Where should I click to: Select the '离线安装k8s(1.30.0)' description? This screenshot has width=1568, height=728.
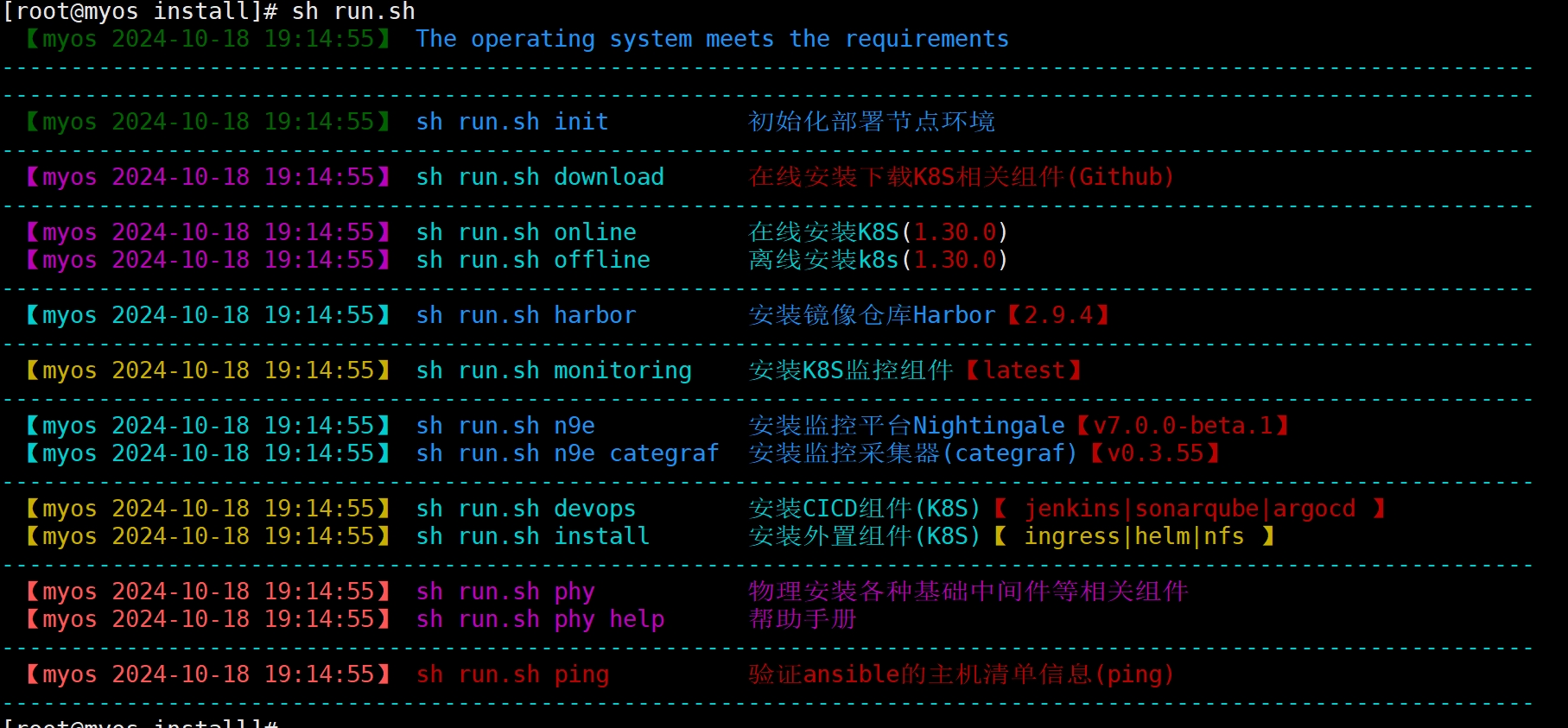pyautogui.click(x=879, y=260)
